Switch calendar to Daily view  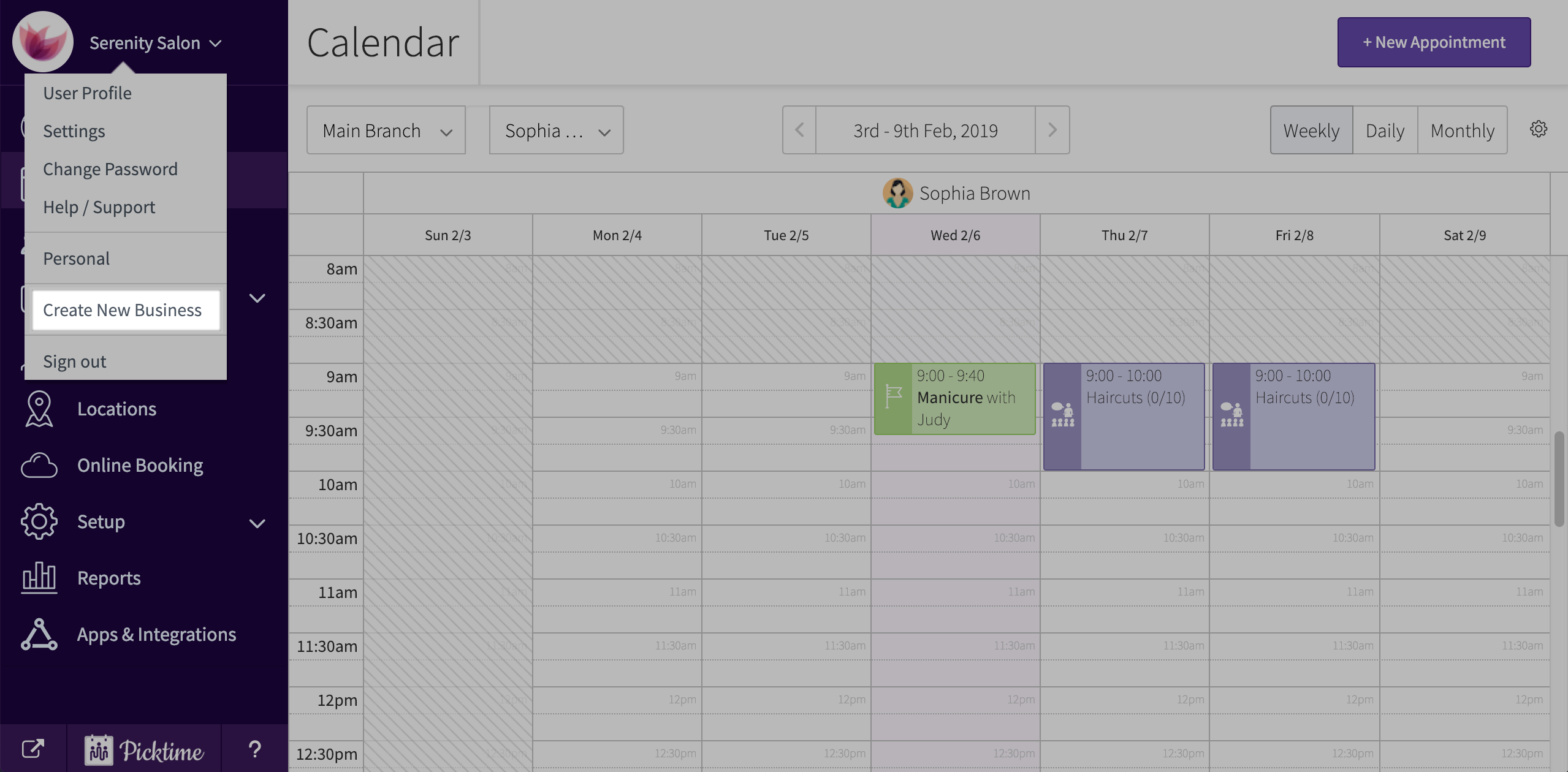coord(1385,130)
